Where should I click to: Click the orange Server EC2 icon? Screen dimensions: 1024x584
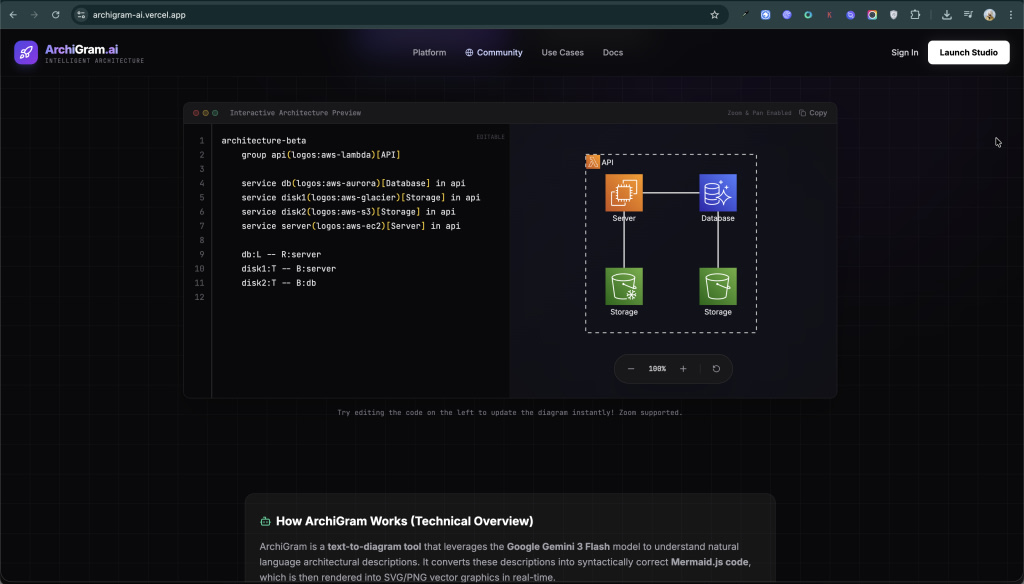tap(624, 193)
